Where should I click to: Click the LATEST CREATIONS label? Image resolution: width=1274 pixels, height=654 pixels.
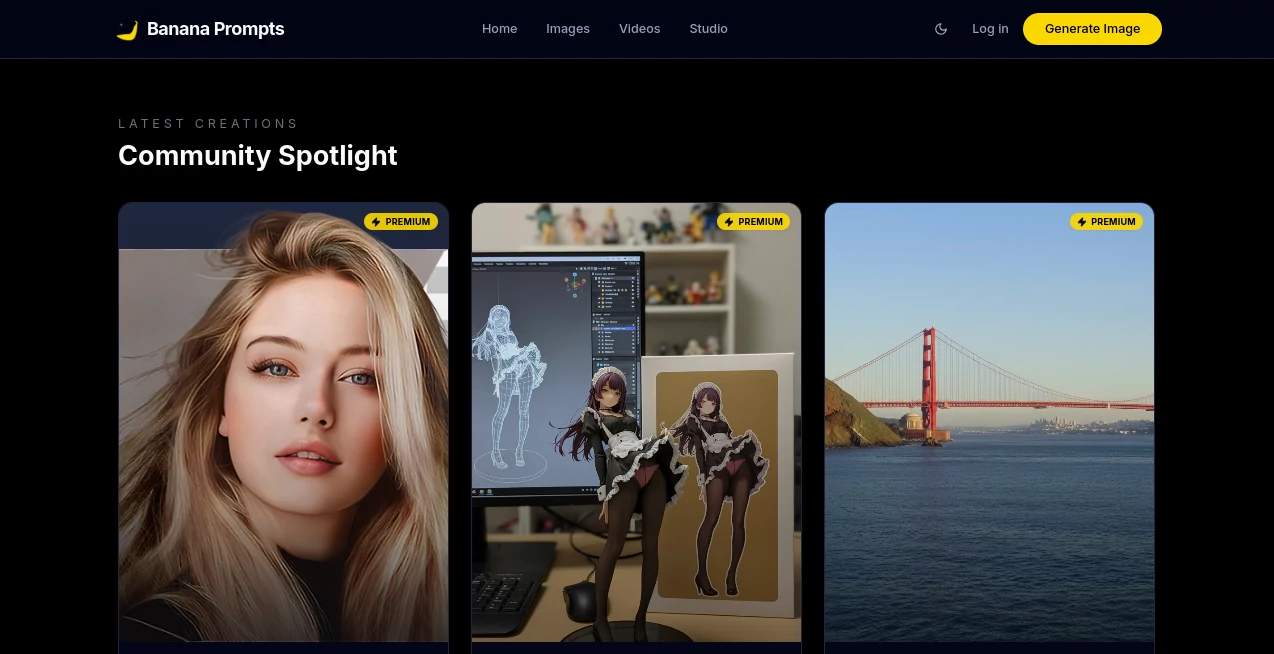click(208, 123)
